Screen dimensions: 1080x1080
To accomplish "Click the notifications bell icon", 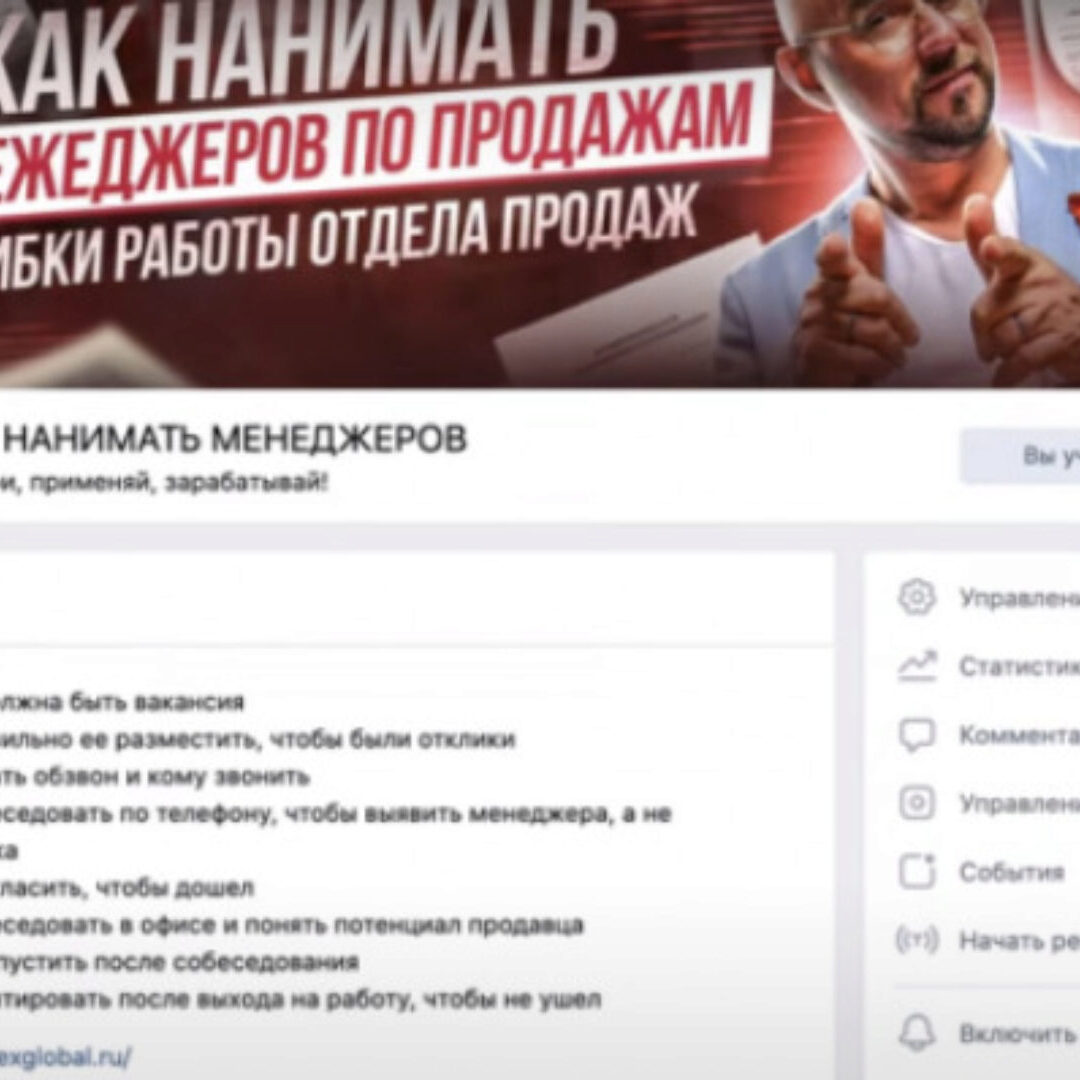I will 917,1033.
